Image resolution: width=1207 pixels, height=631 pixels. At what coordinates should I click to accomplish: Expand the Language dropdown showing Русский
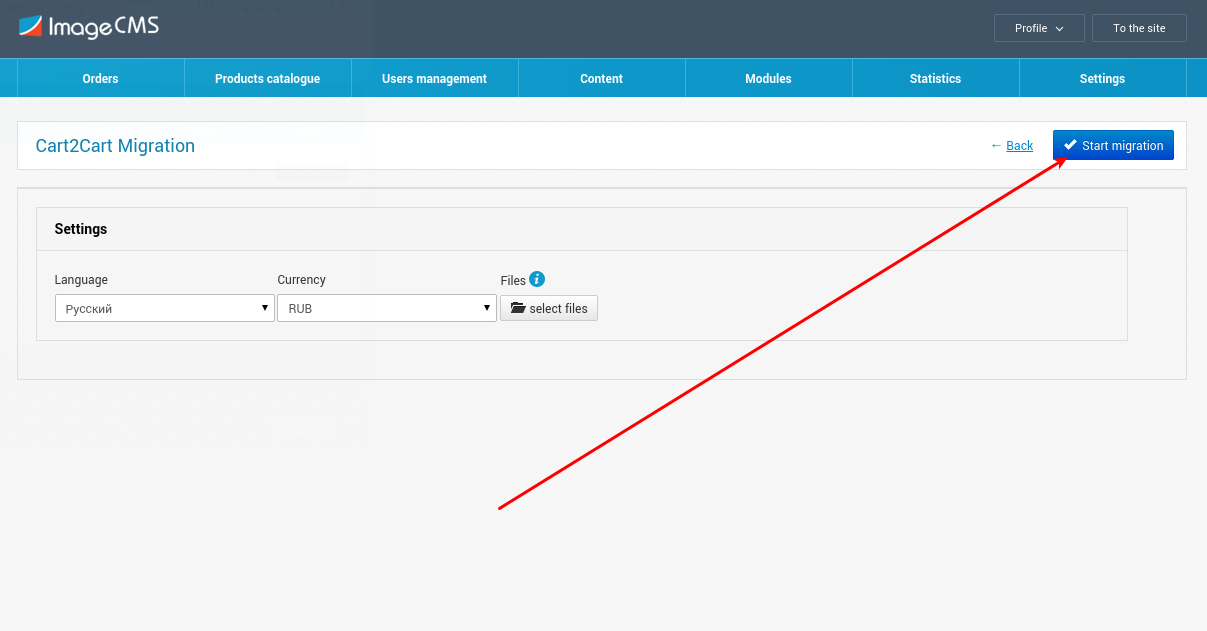[165, 308]
